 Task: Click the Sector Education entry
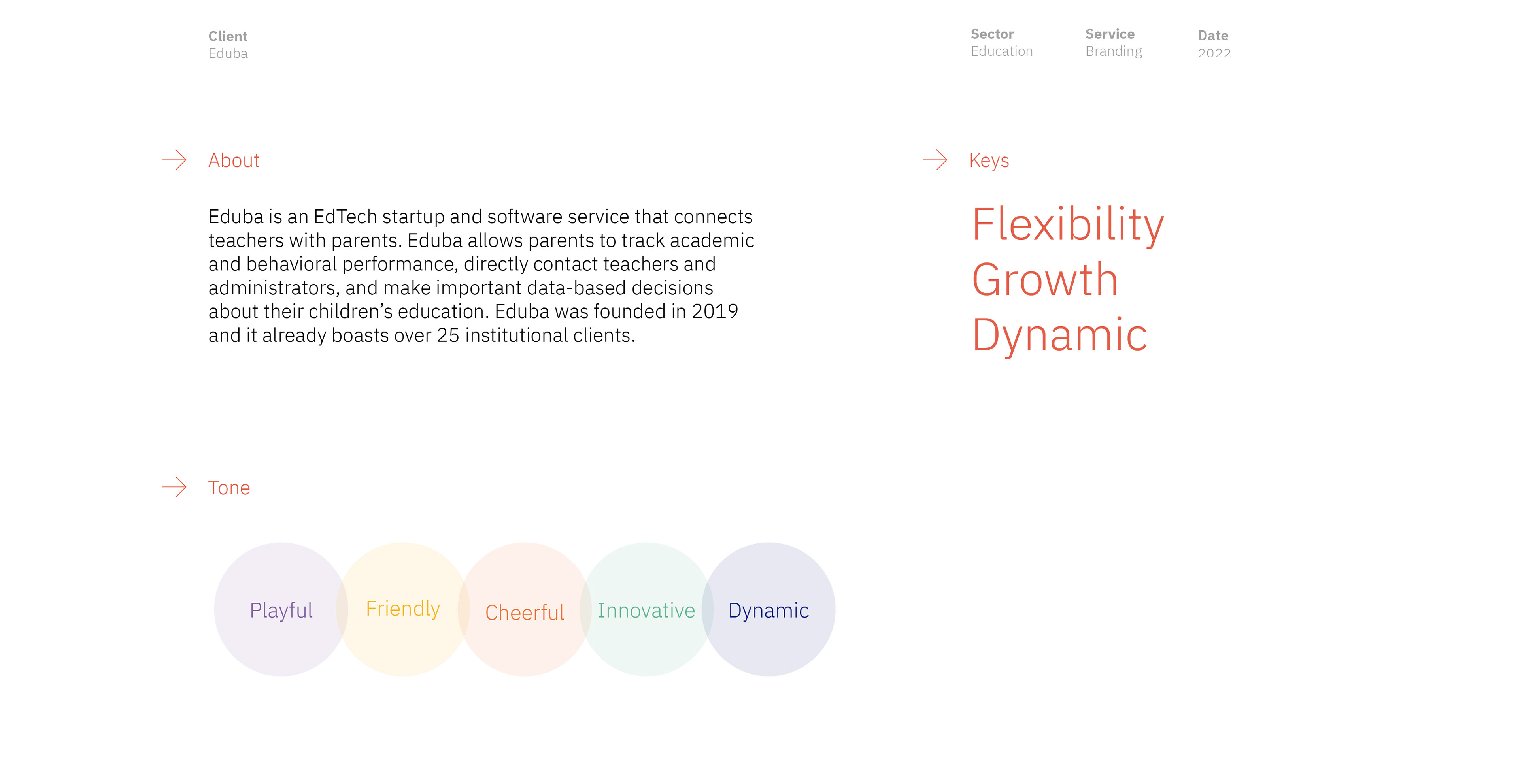[1001, 42]
